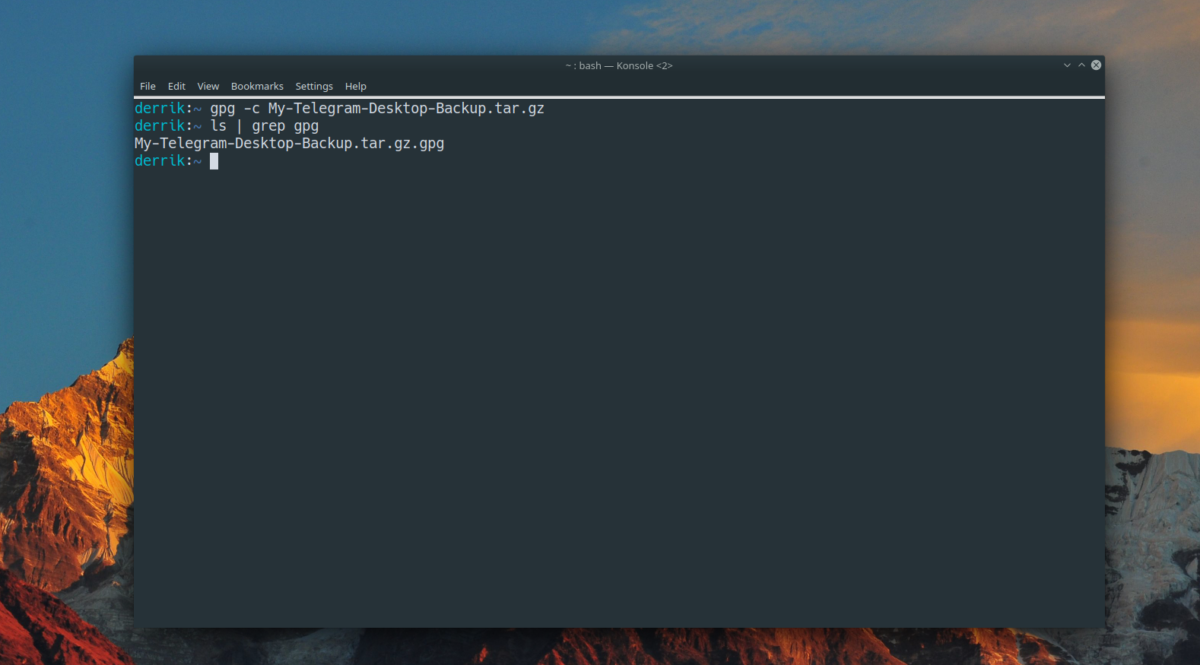Click the My-Telegram-Desktop-Backup.tar.gz.gpg output line
This screenshot has height=665, width=1200.
(289, 143)
